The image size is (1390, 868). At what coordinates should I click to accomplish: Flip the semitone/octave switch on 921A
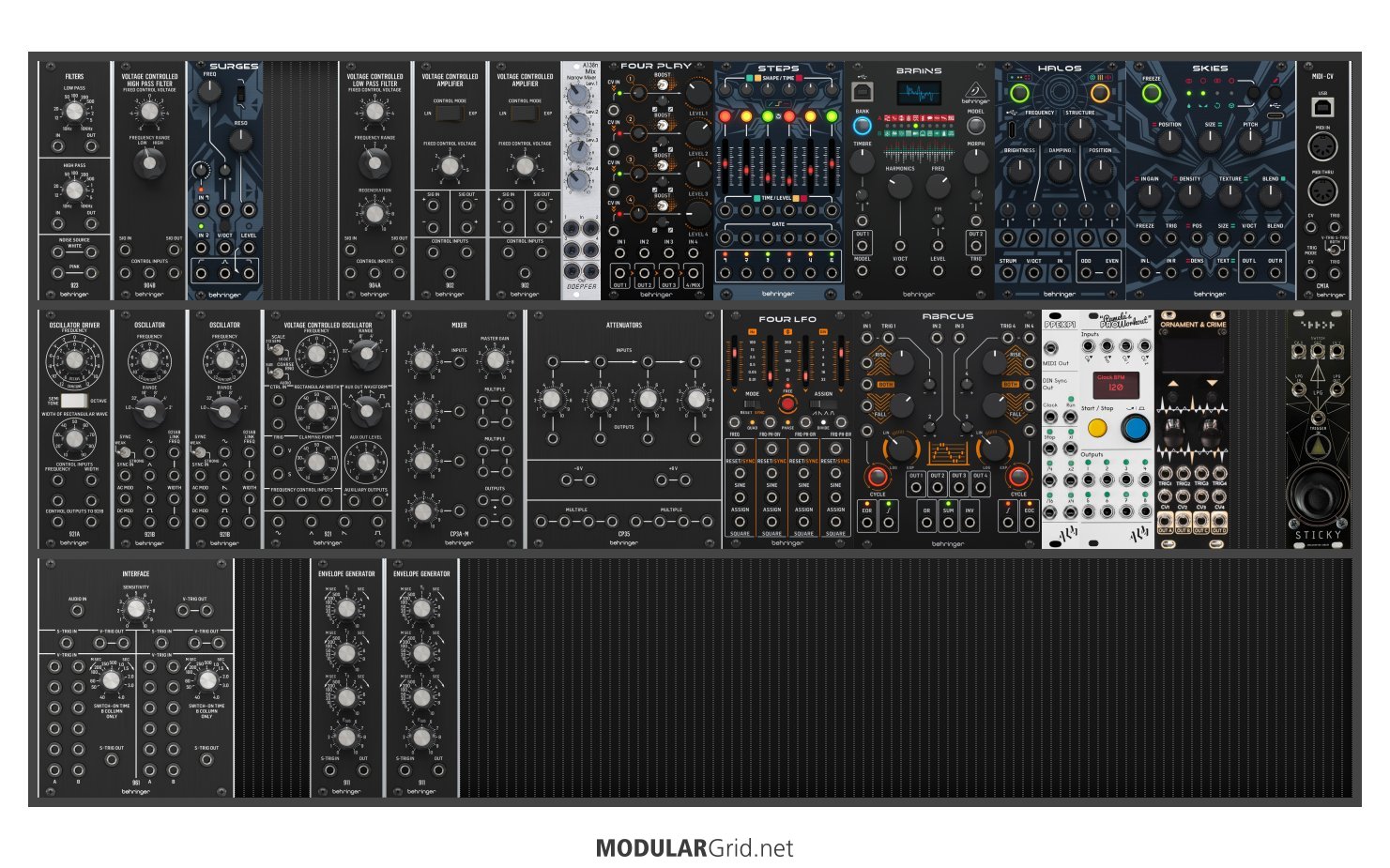(74, 401)
